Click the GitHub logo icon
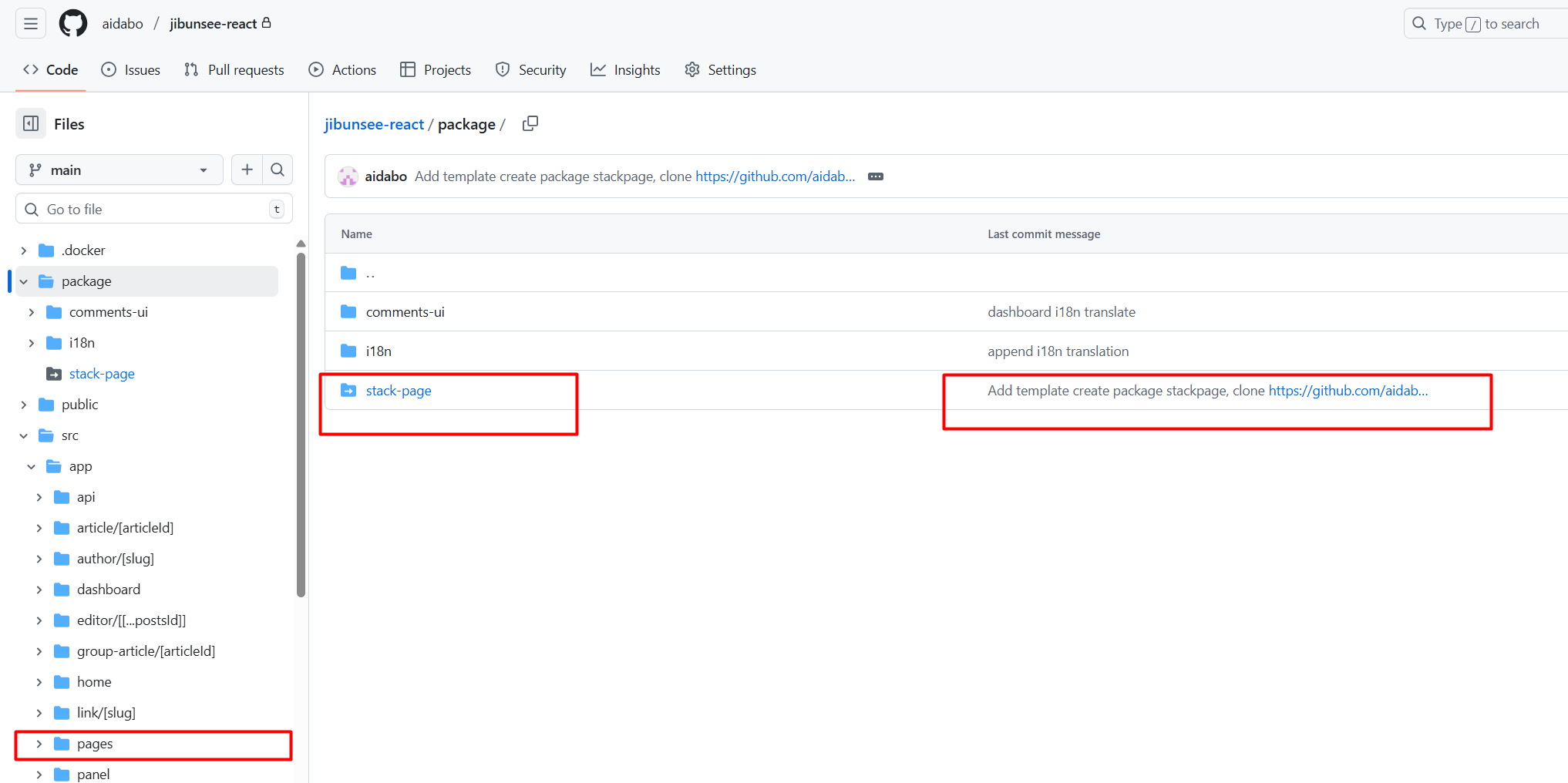The width and height of the screenshot is (1568, 783). [73, 24]
